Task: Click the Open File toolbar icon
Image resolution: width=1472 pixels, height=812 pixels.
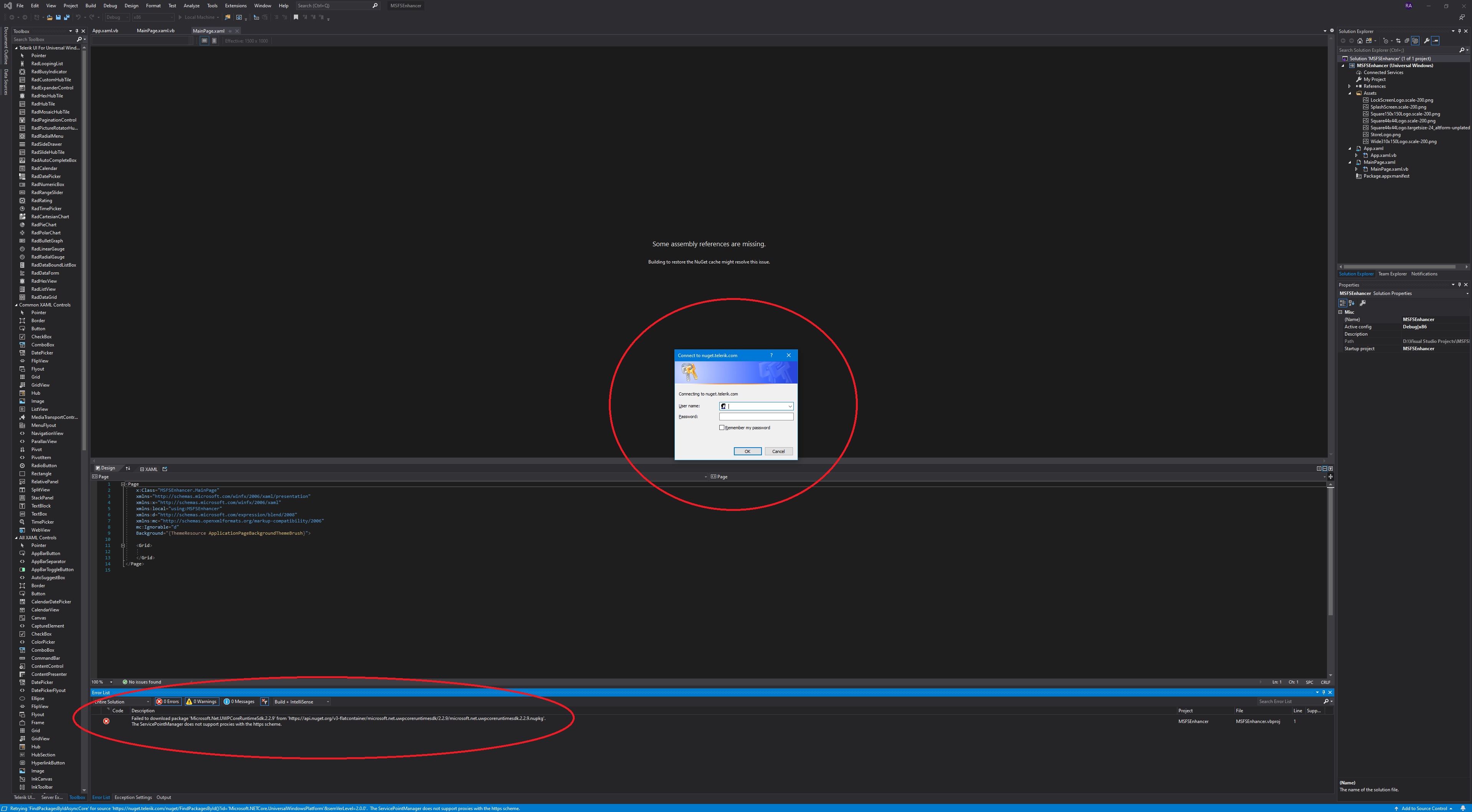Action: pos(50,17)
